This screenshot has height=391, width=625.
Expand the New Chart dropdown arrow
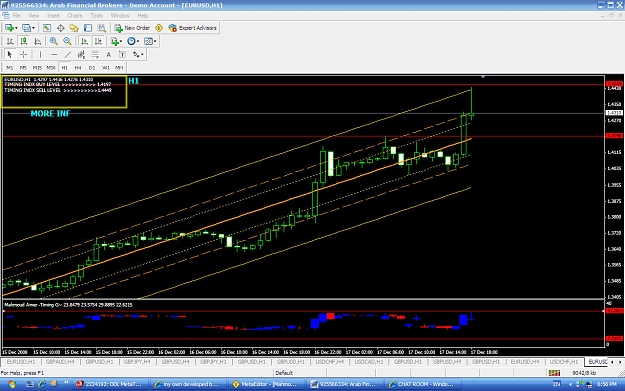tap(16, 28)
